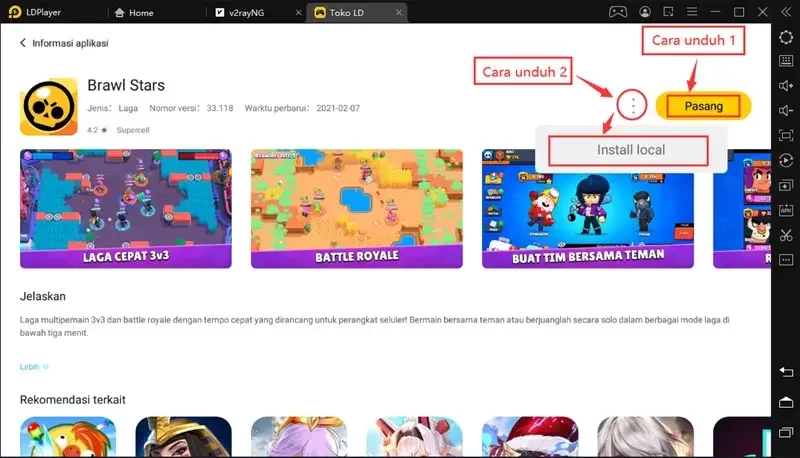Toggle fullscreen icon in sidebar
Screen dimensions: 800x458
786,135
